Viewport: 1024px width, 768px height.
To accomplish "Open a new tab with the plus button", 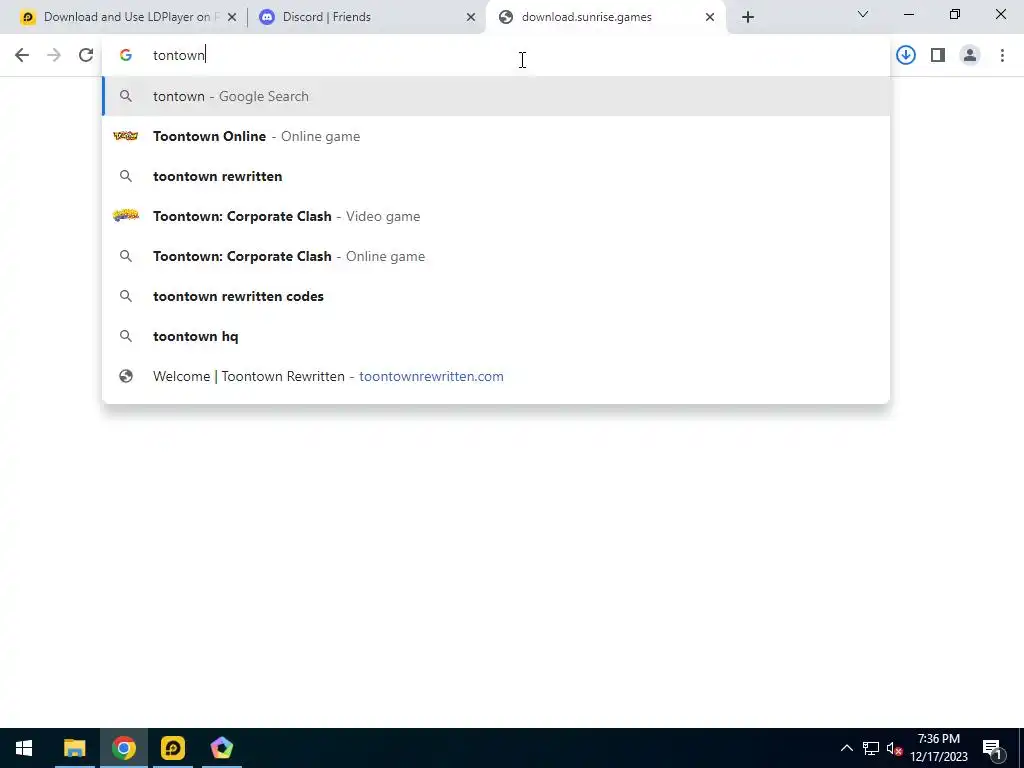I will pyautogui.click(x=748, y=17).
